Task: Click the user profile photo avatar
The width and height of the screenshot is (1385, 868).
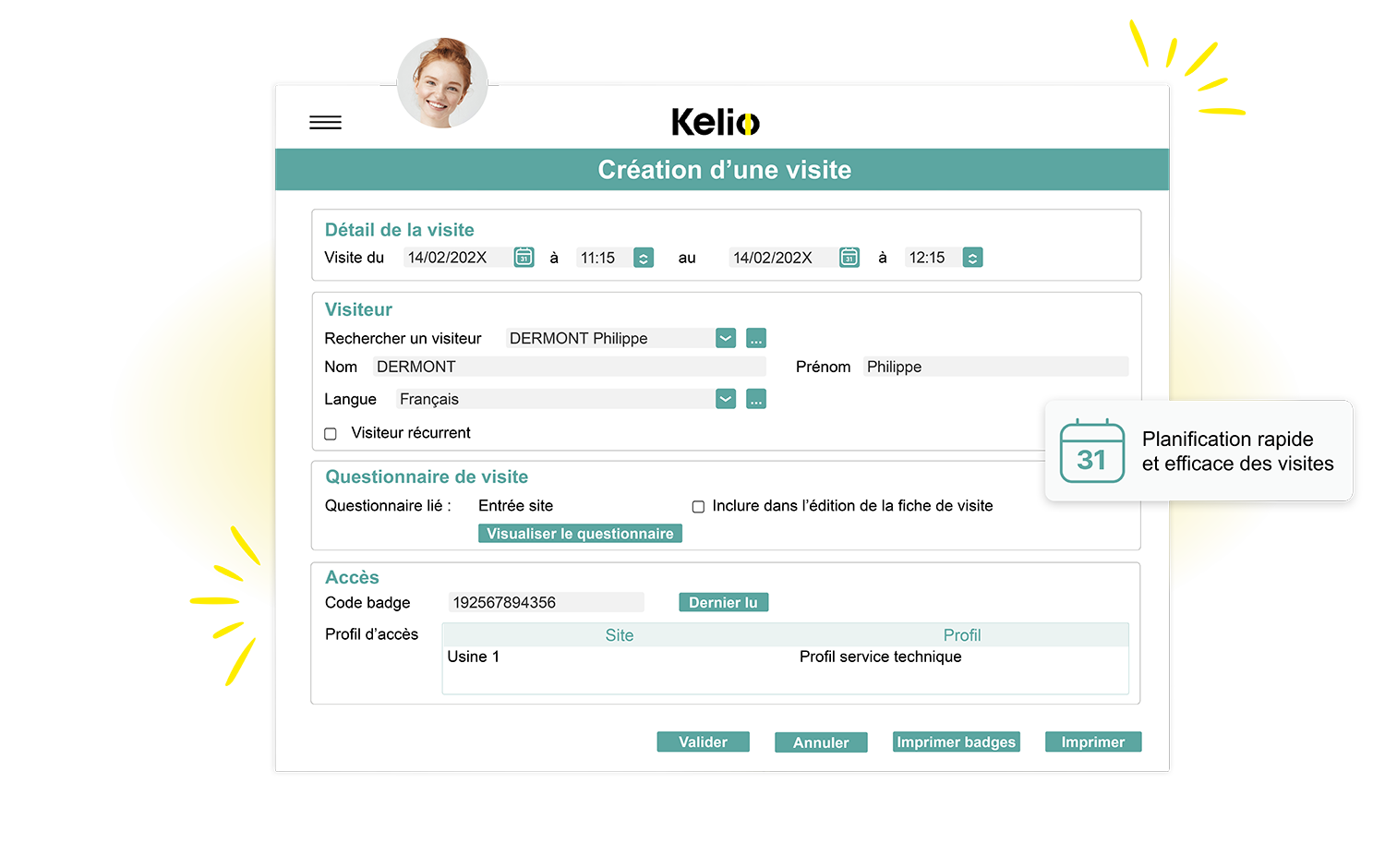Action: (442, 83)
